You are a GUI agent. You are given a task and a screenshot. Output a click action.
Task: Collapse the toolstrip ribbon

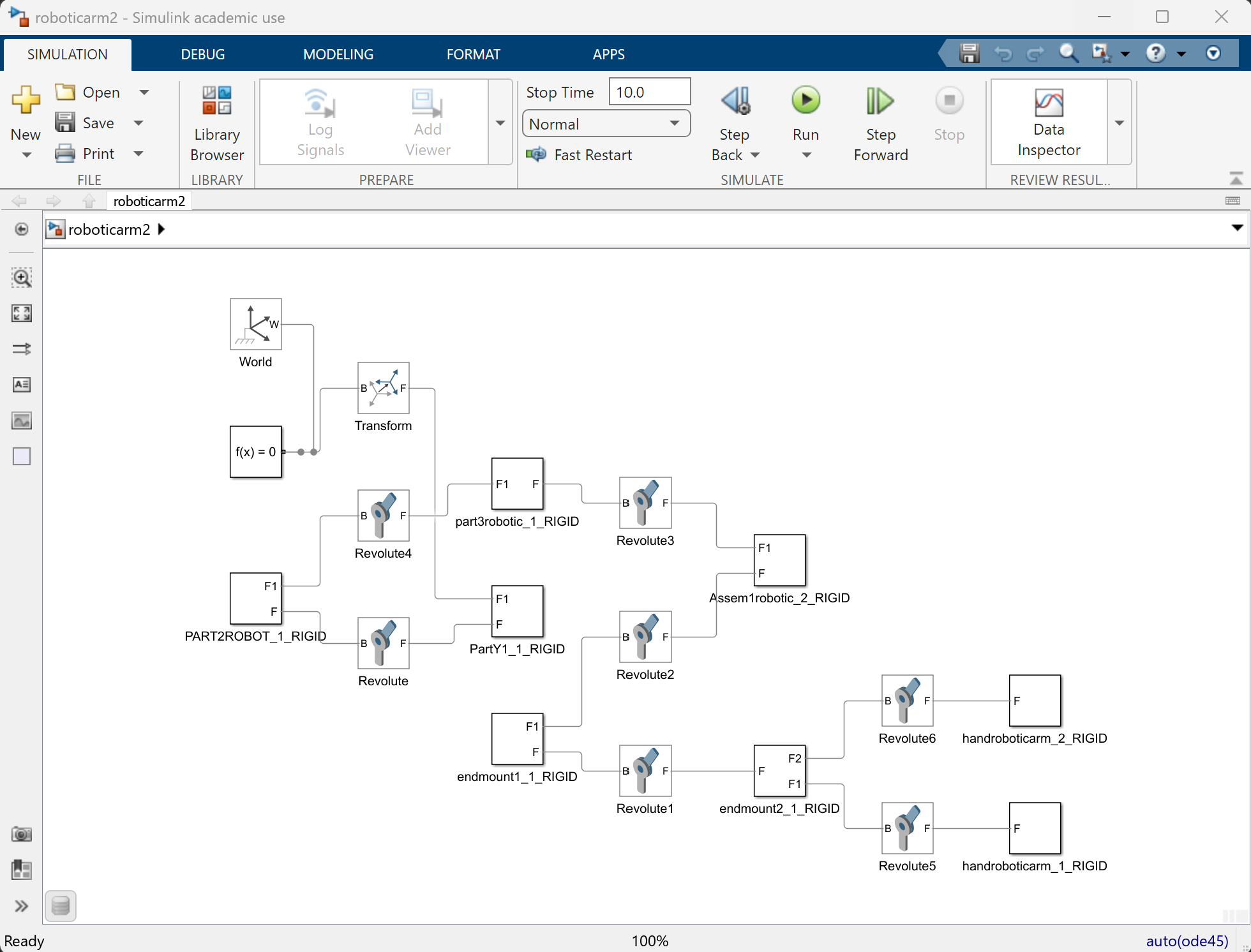1236,179
